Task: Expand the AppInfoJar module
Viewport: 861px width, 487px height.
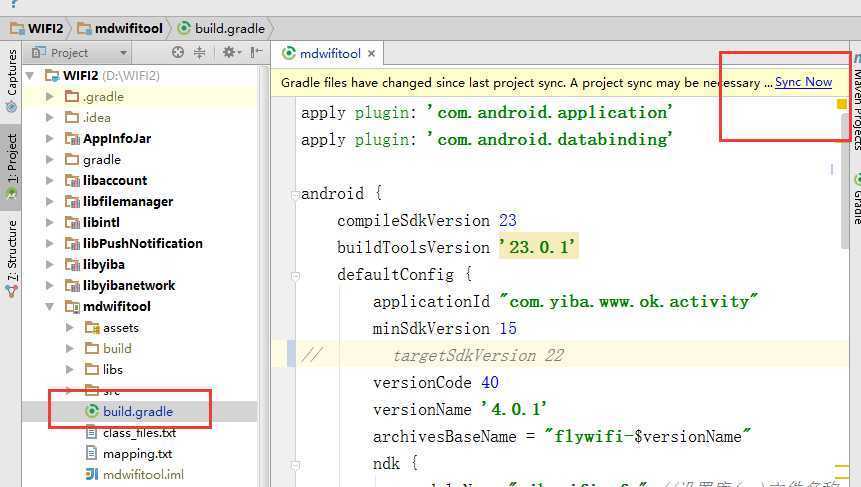Action: click(50, 138)
